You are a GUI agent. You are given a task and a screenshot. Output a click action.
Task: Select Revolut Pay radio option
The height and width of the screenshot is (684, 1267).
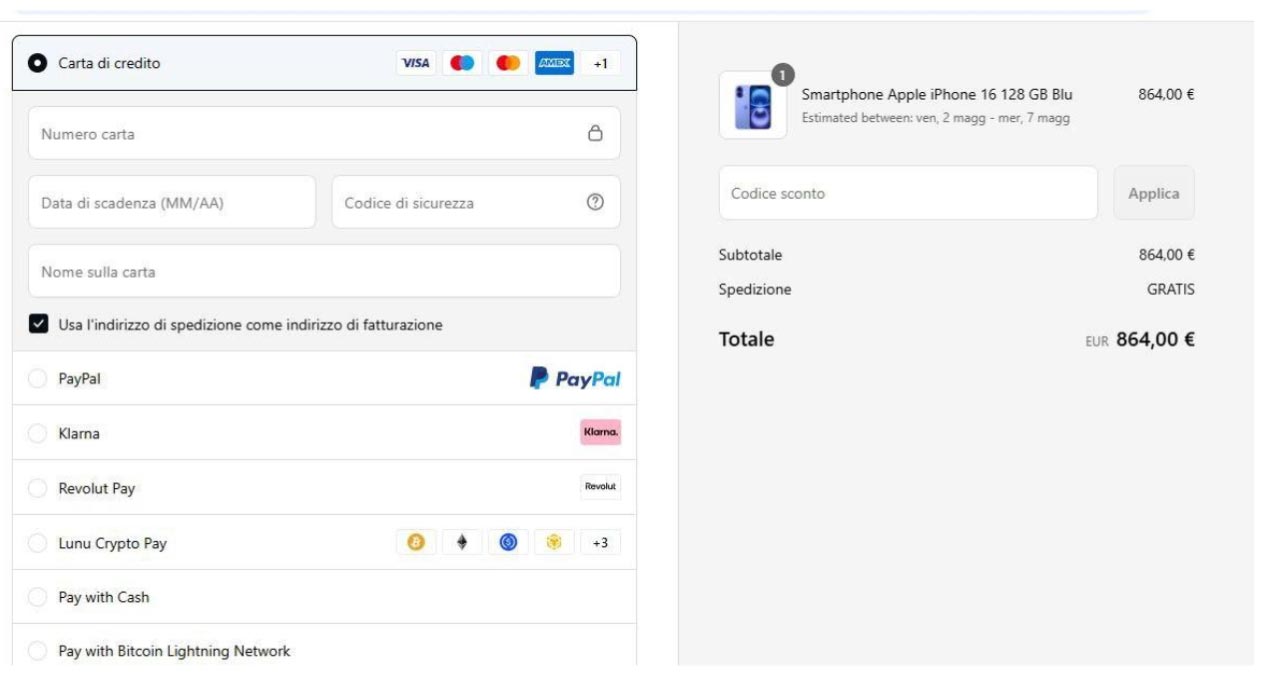click(38, 489)
